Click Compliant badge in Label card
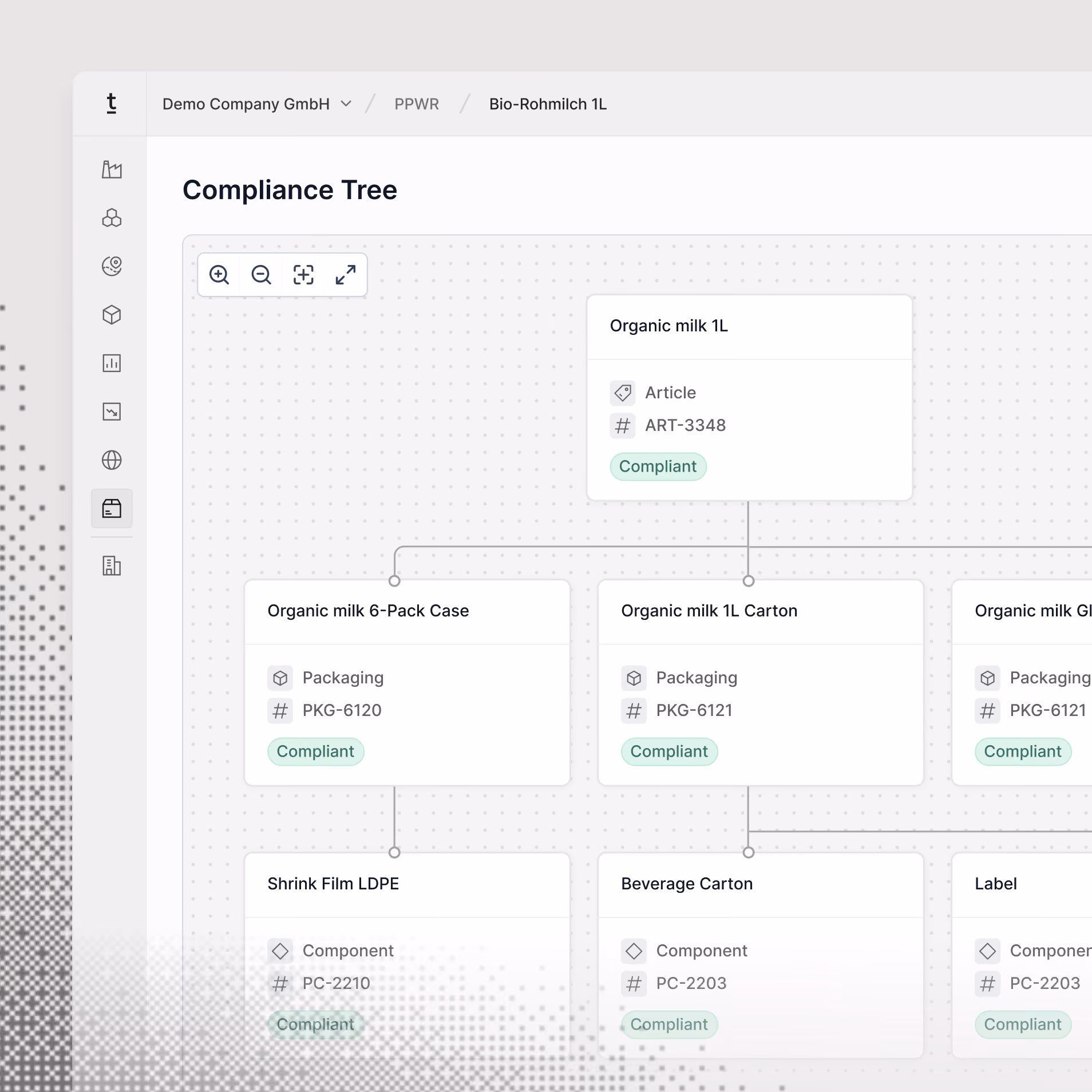This screenshot has height=1092, width=1092. [1023, 1024]
